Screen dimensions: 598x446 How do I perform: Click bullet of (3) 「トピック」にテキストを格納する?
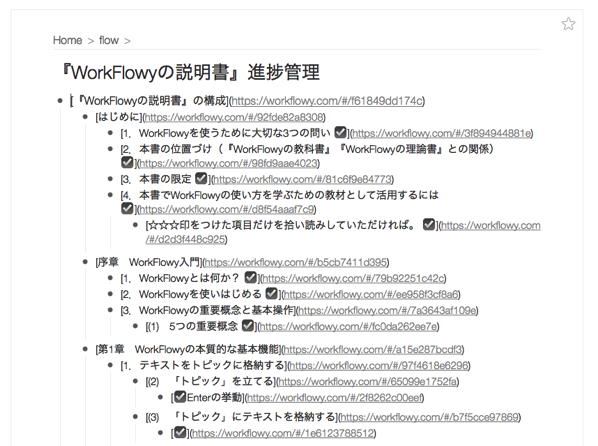tap(135, 417)
